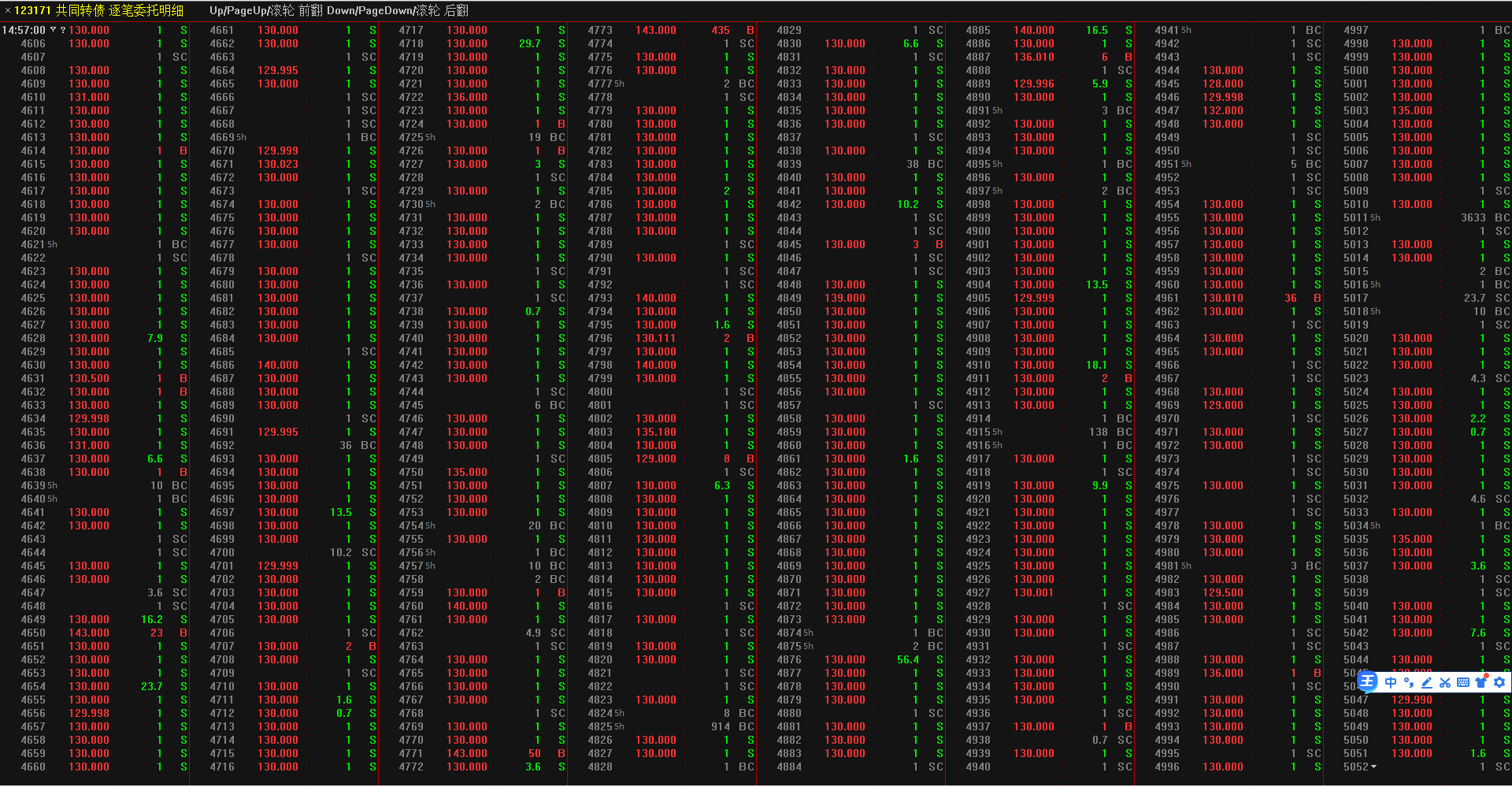Click the question mark help icon
This screenshot has height=787, width=1512.
click(x=63, y=31)
